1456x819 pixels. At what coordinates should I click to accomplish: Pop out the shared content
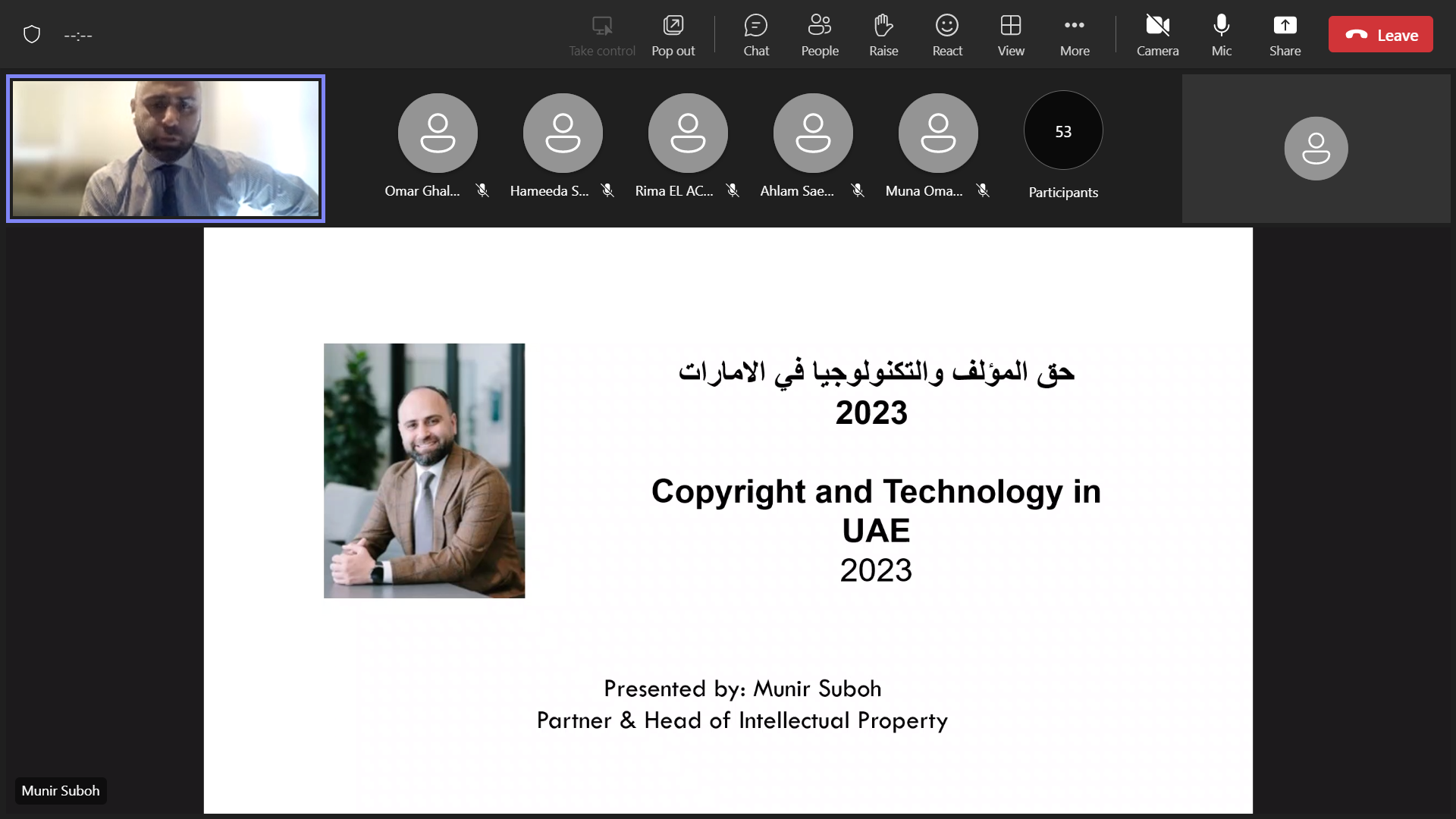click(x=673, y=35)
